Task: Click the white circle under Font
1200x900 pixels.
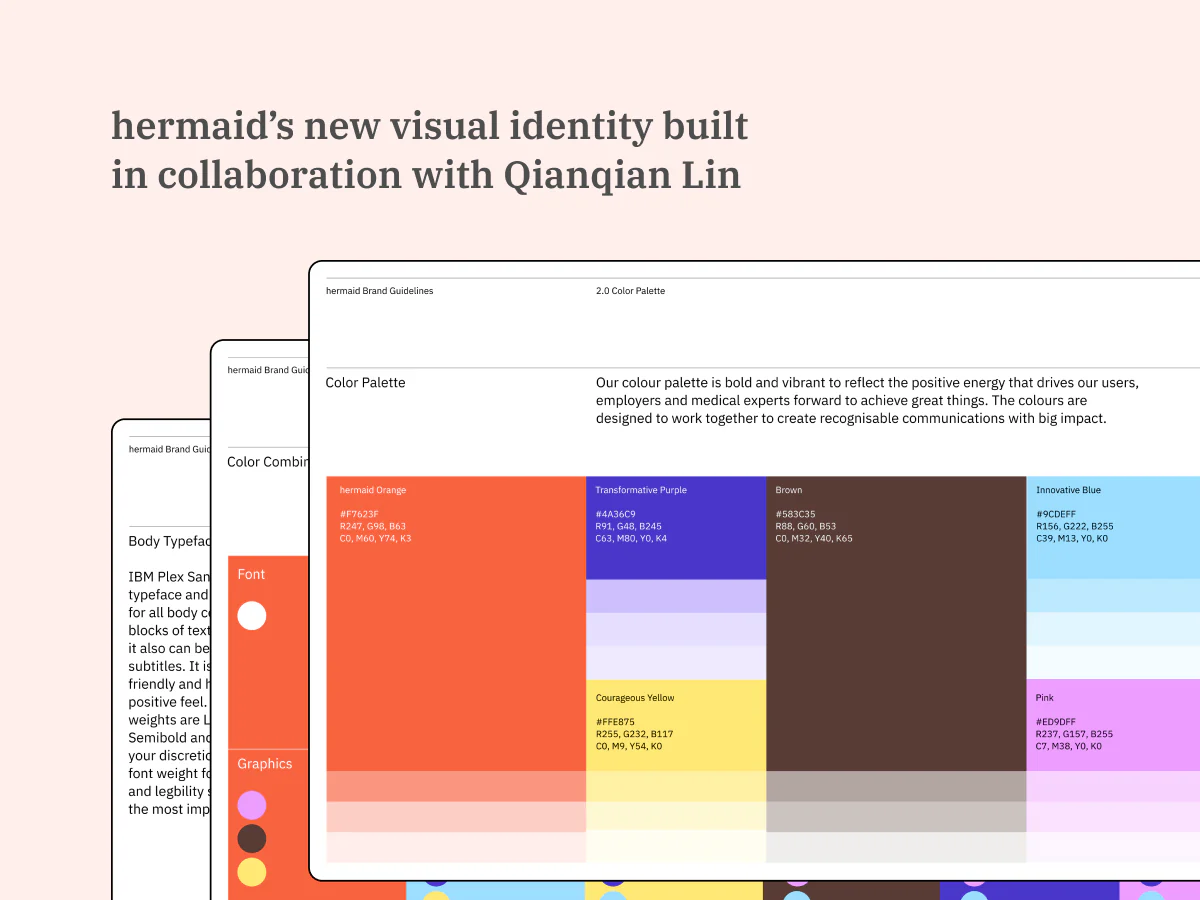Action: (252, 615)
